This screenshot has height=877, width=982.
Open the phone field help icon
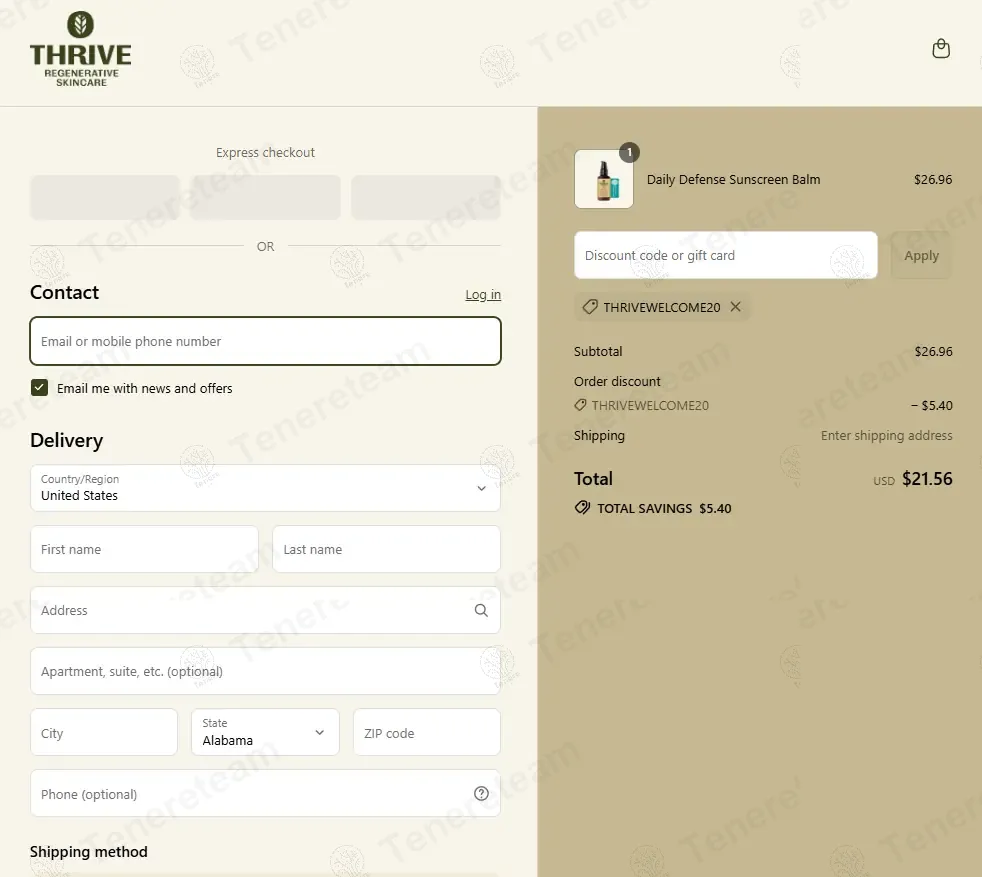tap(481, 794)
